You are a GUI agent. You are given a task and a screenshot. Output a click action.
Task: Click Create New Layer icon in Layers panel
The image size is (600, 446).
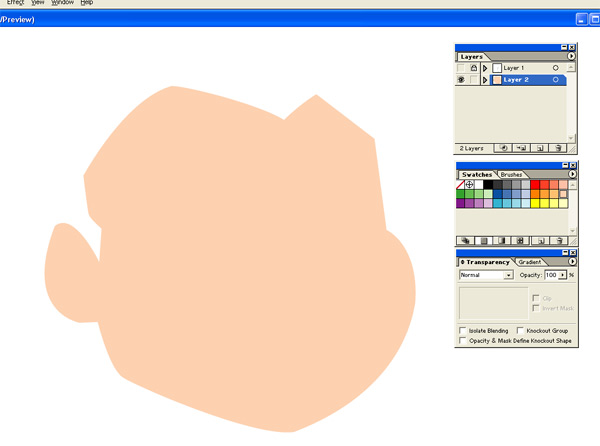540,148
